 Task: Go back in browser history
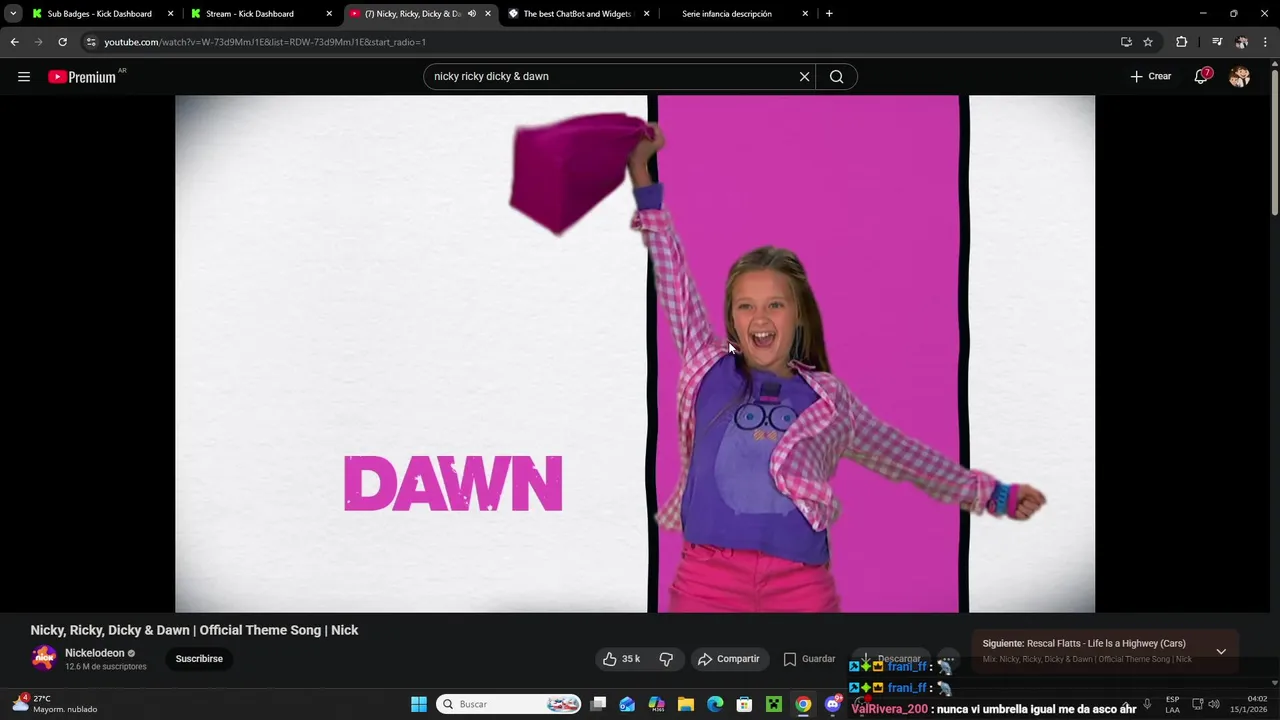point(14,42)
